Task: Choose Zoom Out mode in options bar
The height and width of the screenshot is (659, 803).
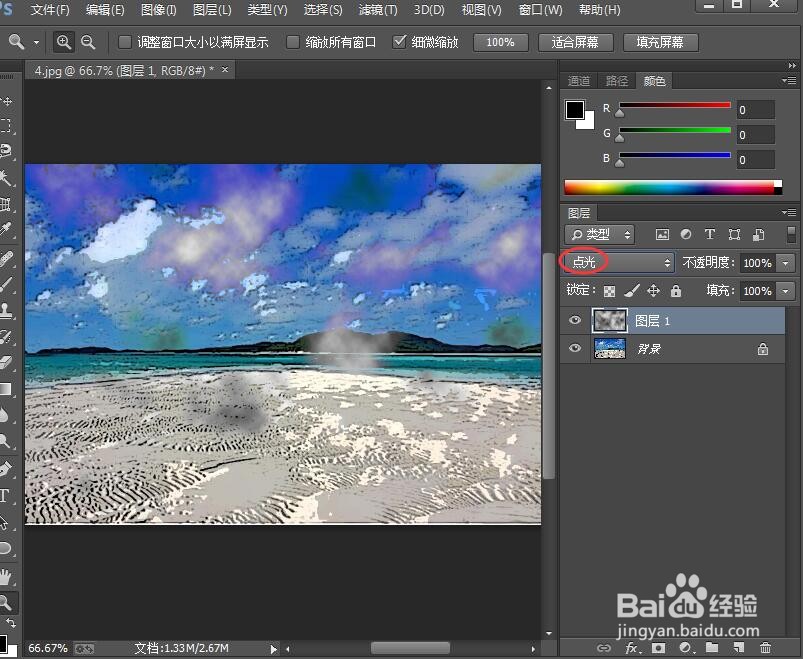Action: coord(88,42)
